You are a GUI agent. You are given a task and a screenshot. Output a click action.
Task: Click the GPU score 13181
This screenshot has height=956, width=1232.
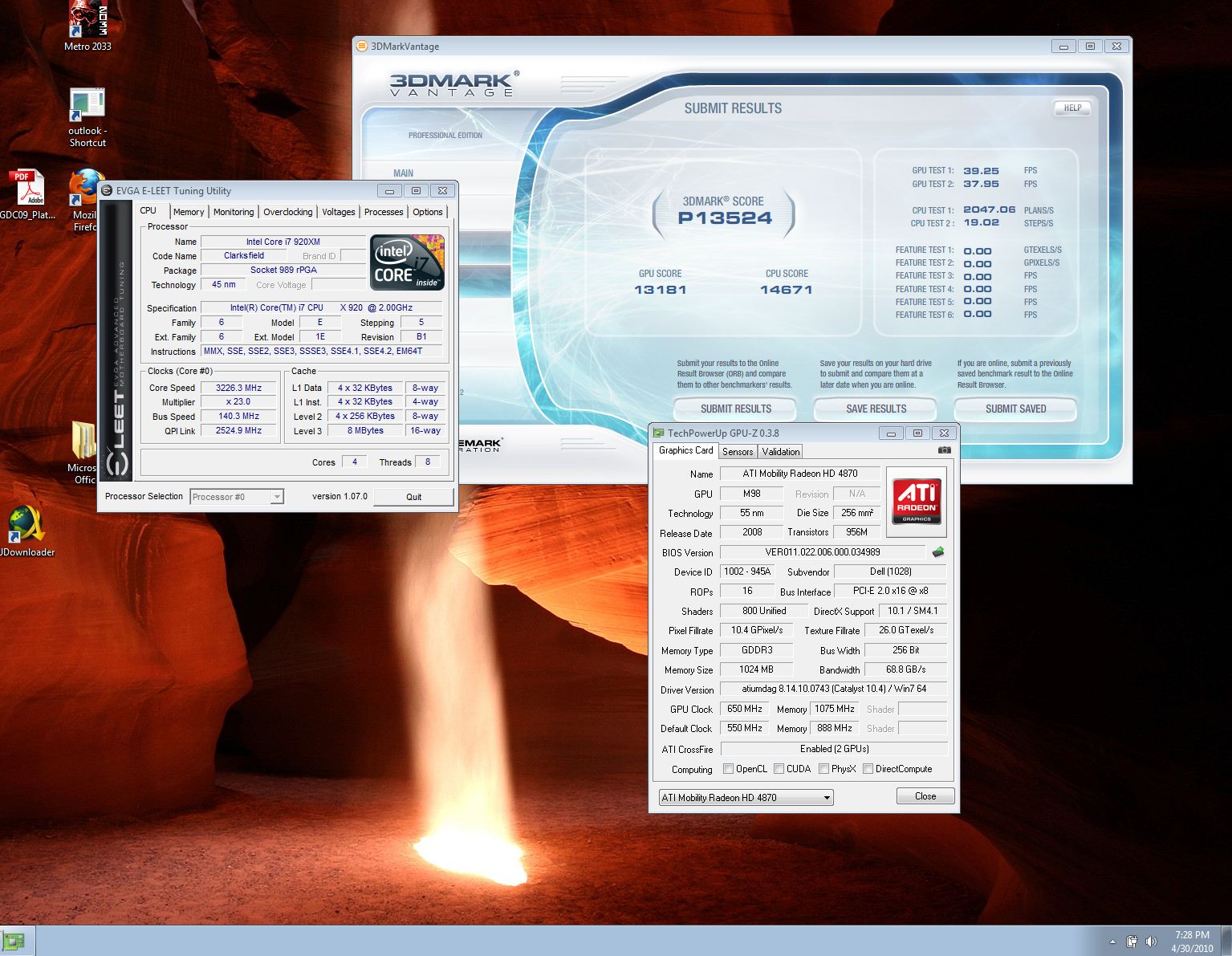660,290
